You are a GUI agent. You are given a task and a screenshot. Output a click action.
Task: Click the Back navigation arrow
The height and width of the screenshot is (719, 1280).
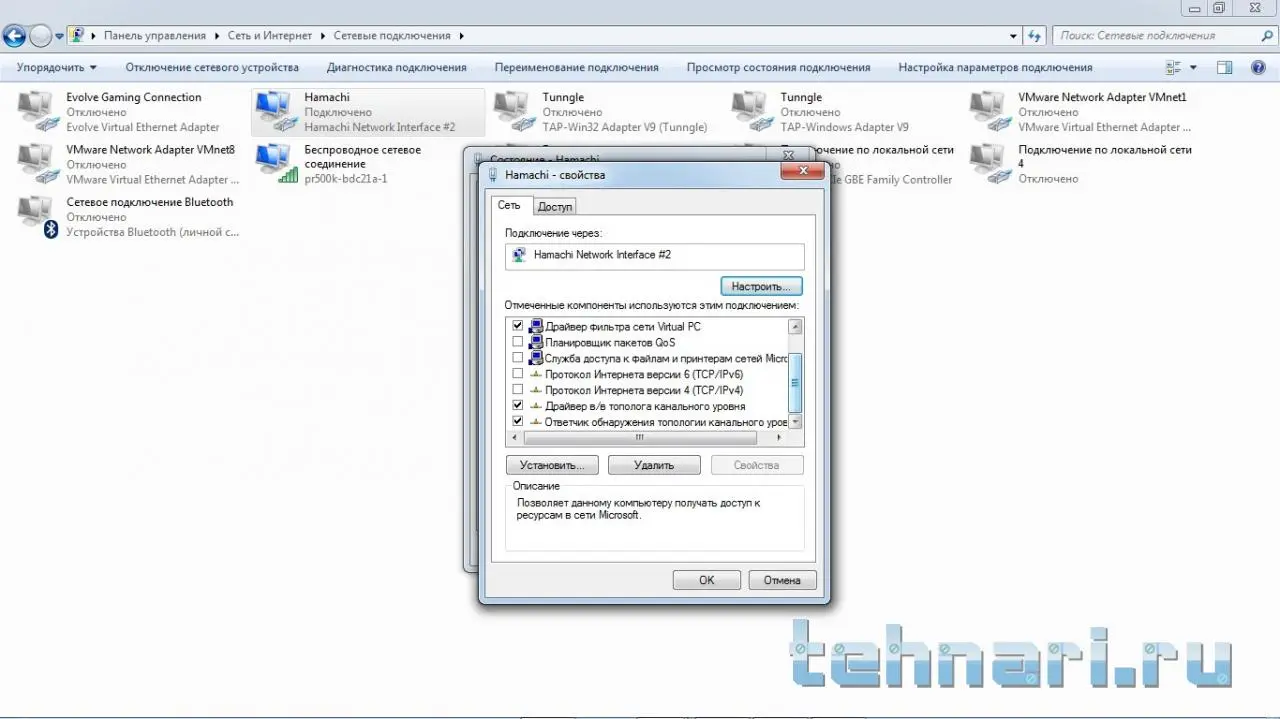[14, 36]
